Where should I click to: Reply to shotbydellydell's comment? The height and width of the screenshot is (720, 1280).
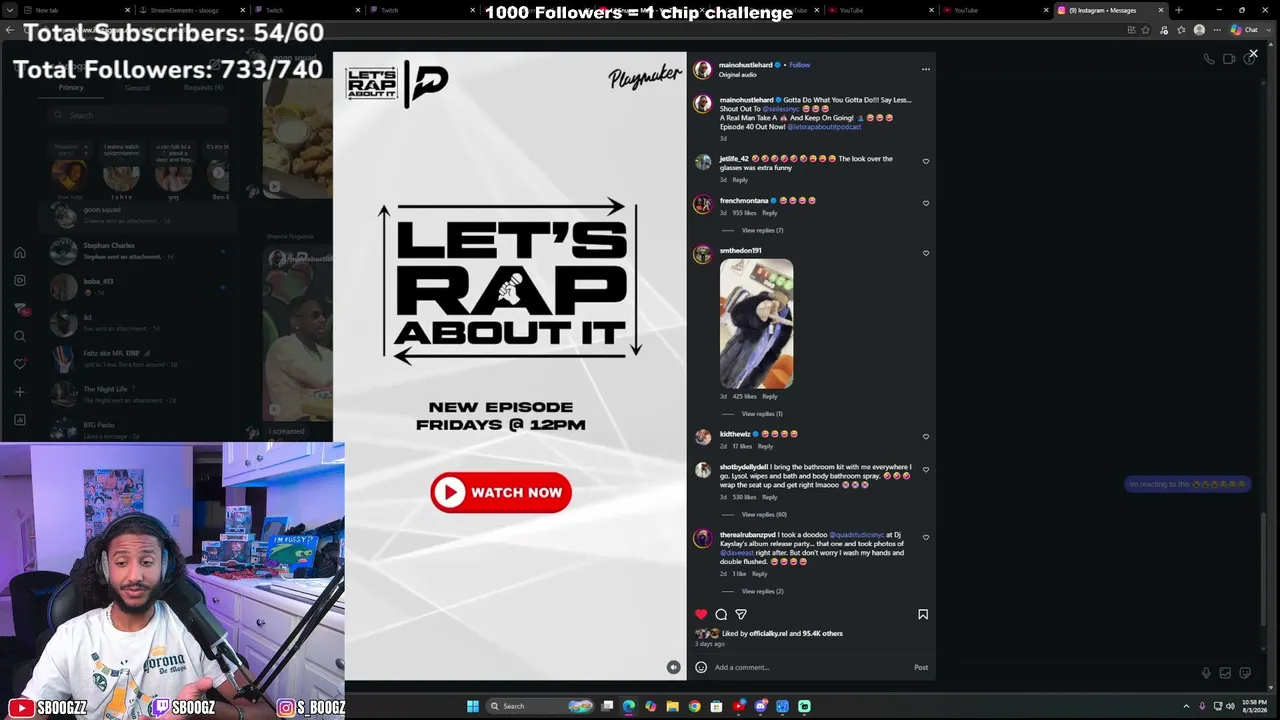pos(769,497)
